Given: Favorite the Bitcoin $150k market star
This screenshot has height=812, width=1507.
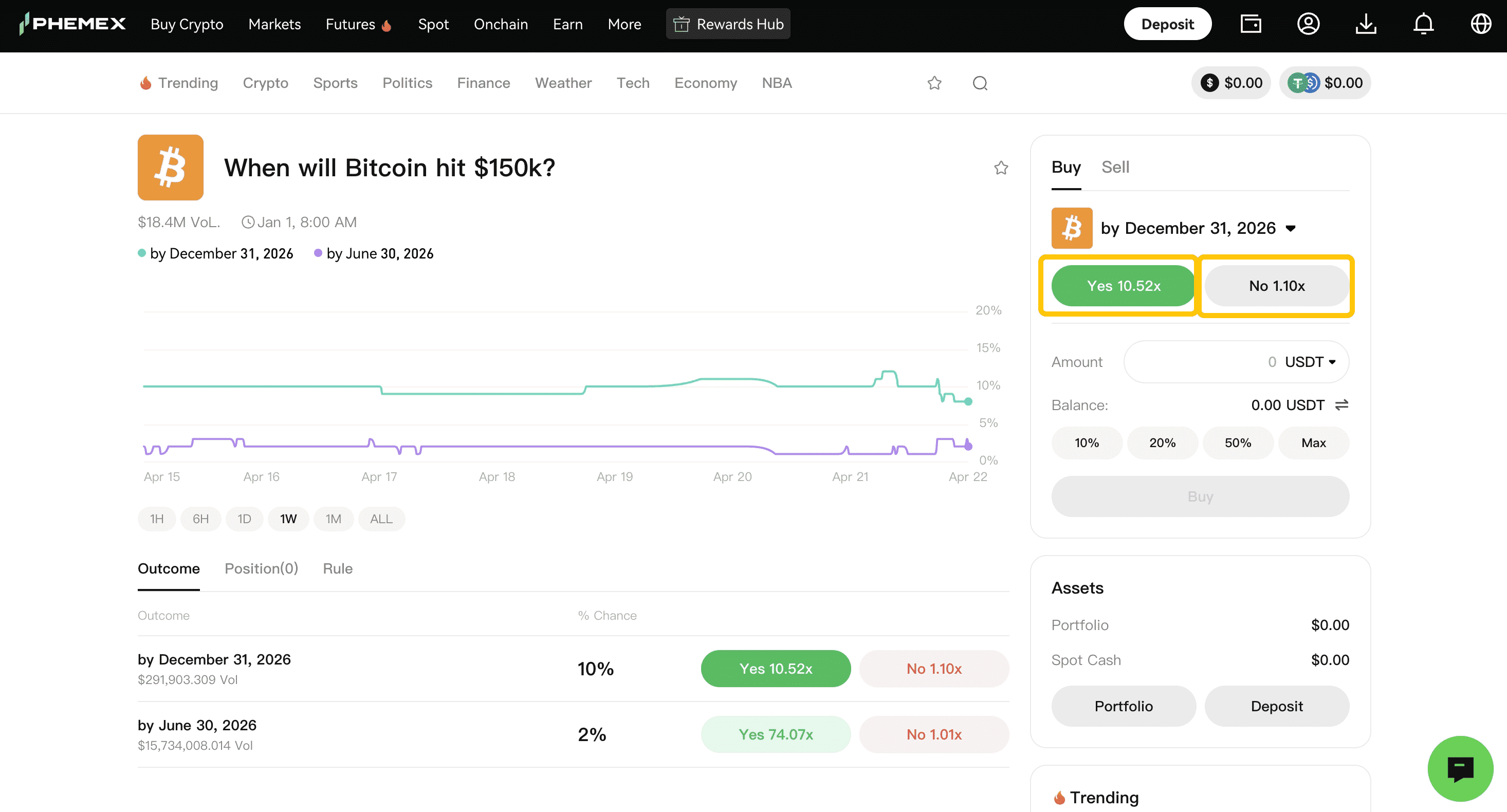Looking at the screenshot, I should pos(1001,168).
